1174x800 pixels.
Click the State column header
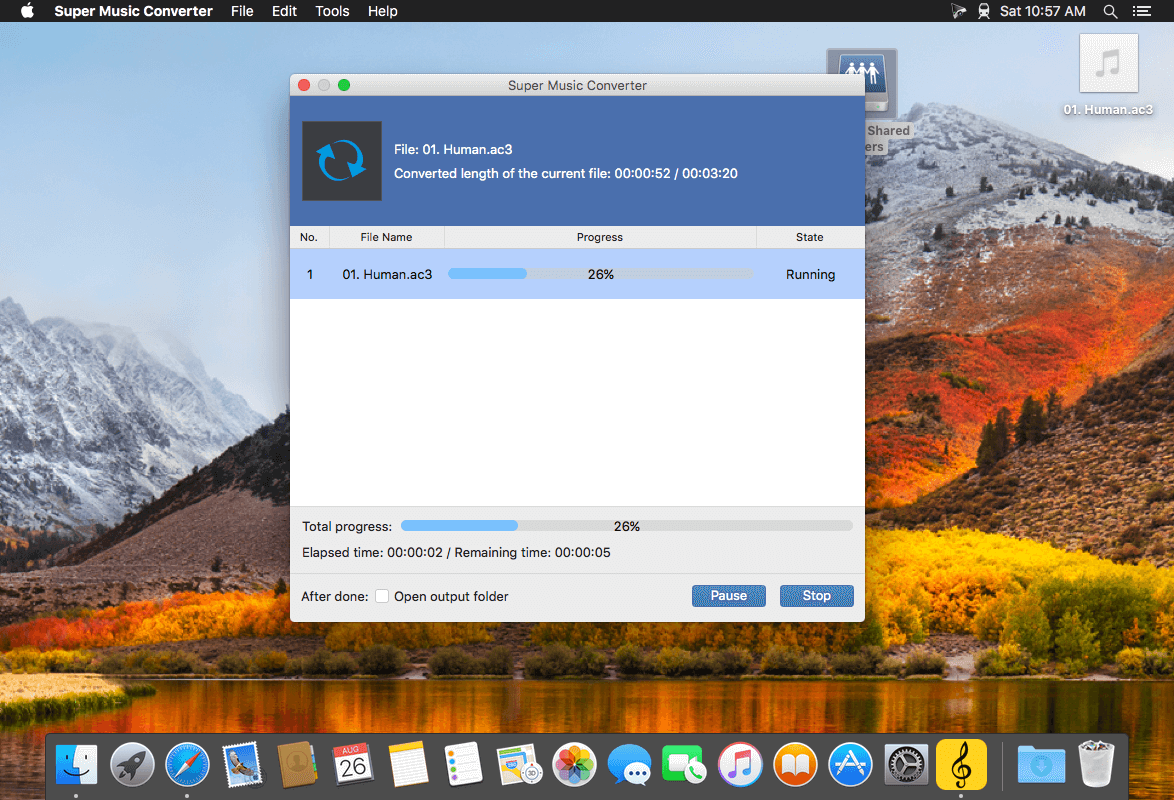coord(809,237)
